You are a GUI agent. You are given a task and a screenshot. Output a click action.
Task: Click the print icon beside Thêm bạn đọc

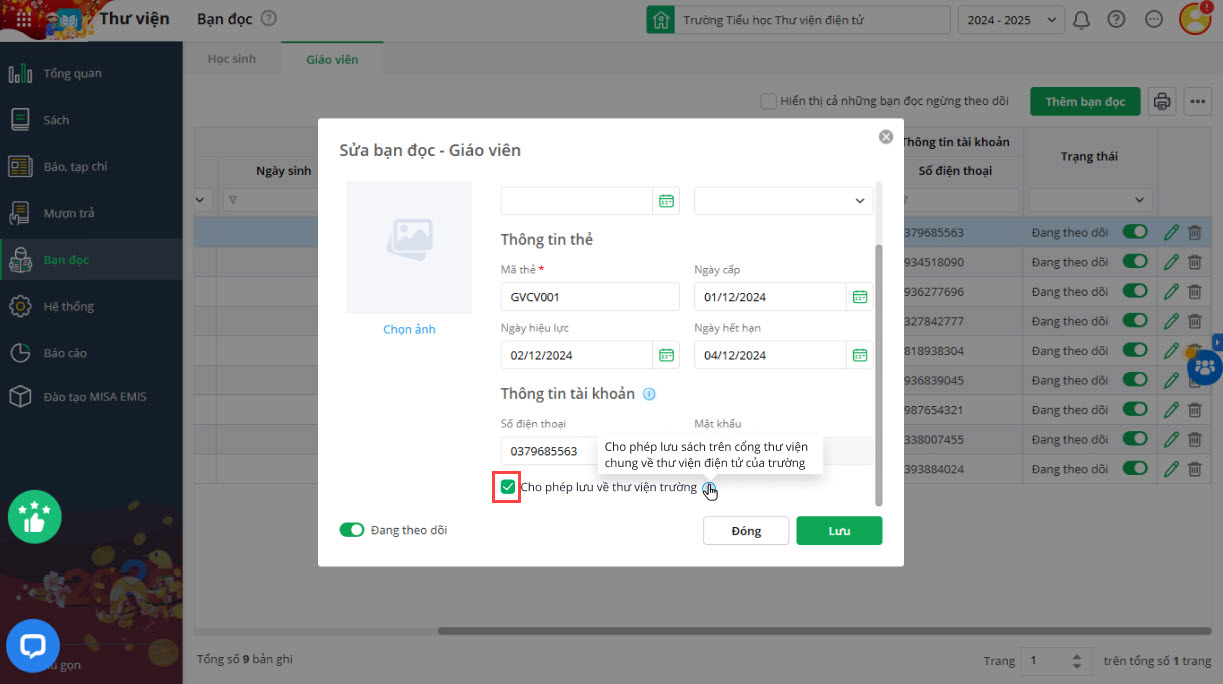pos(1161,101)
